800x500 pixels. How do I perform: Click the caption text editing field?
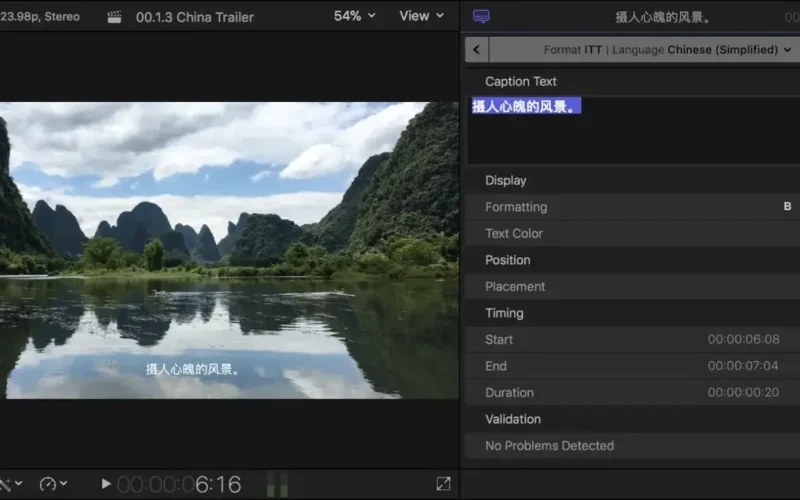pos(630,130)
